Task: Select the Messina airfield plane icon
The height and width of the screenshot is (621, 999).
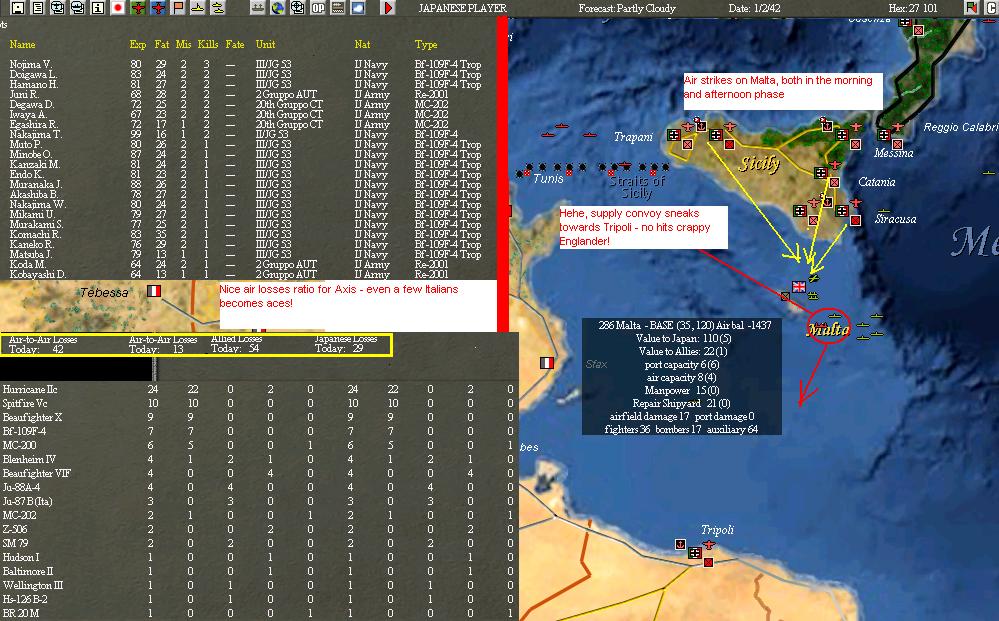Action: (898, 127)
